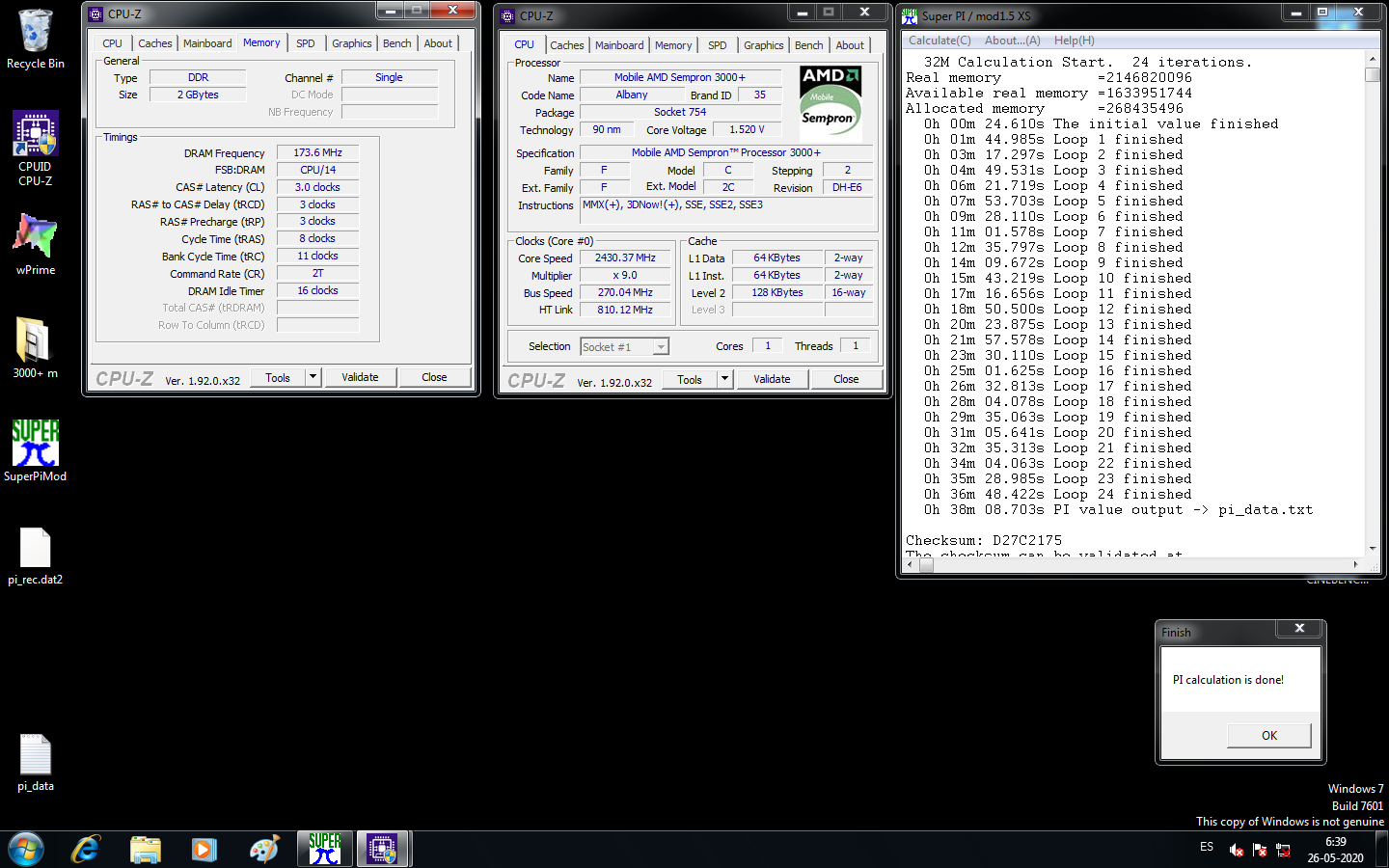Open Graphics tab in CPU window
This screenshot has height=868, width=1389.
(763, 45)
